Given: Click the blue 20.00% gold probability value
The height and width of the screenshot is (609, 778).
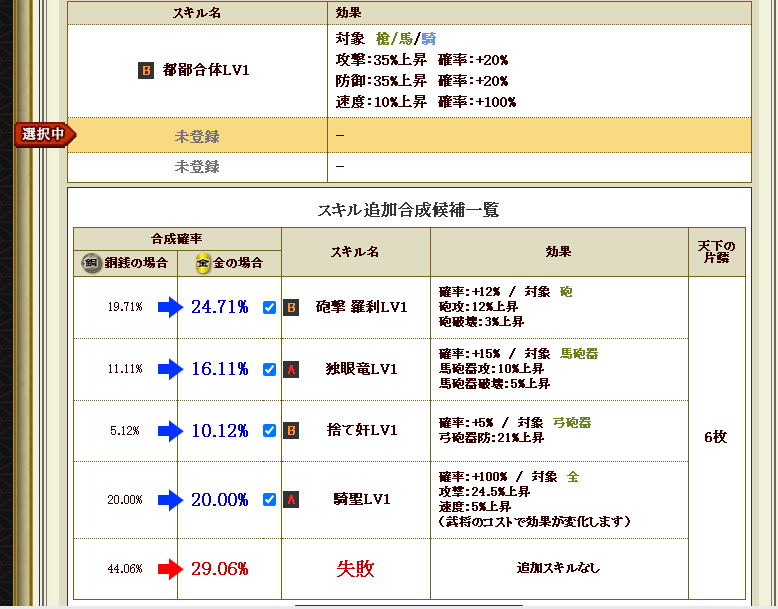Looking at the screenshot, I should point(220,500).
